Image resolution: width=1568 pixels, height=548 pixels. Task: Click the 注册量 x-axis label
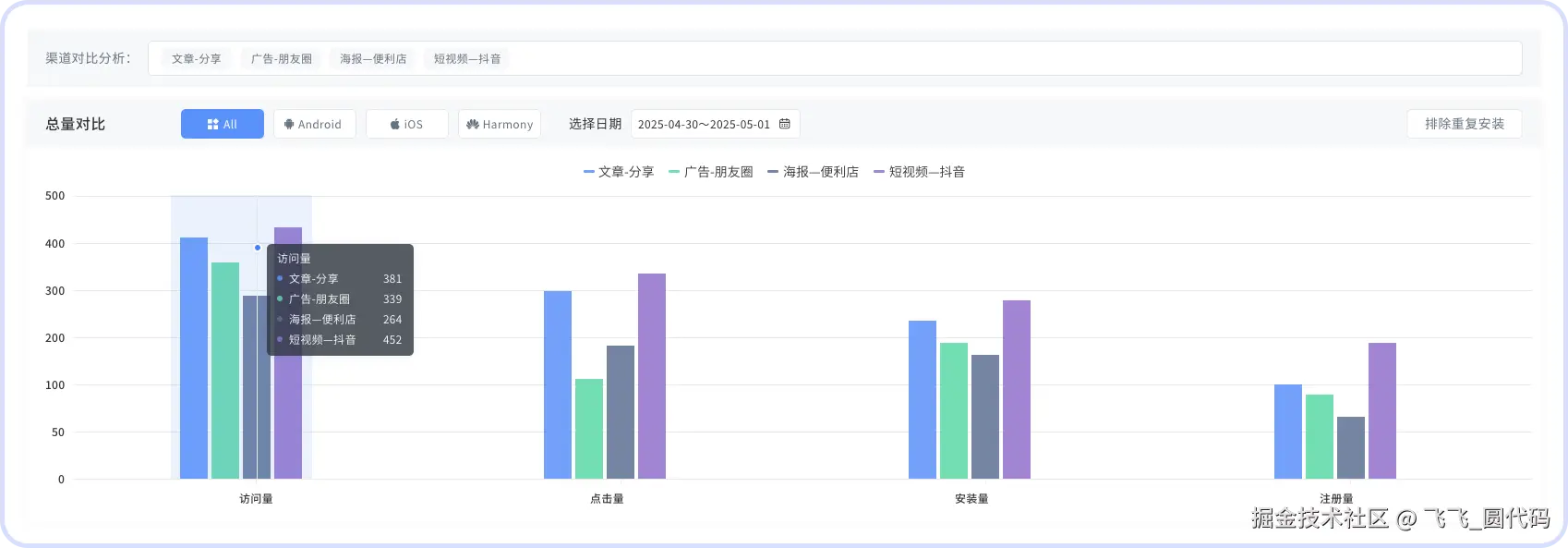click(x=1336, y=499)
